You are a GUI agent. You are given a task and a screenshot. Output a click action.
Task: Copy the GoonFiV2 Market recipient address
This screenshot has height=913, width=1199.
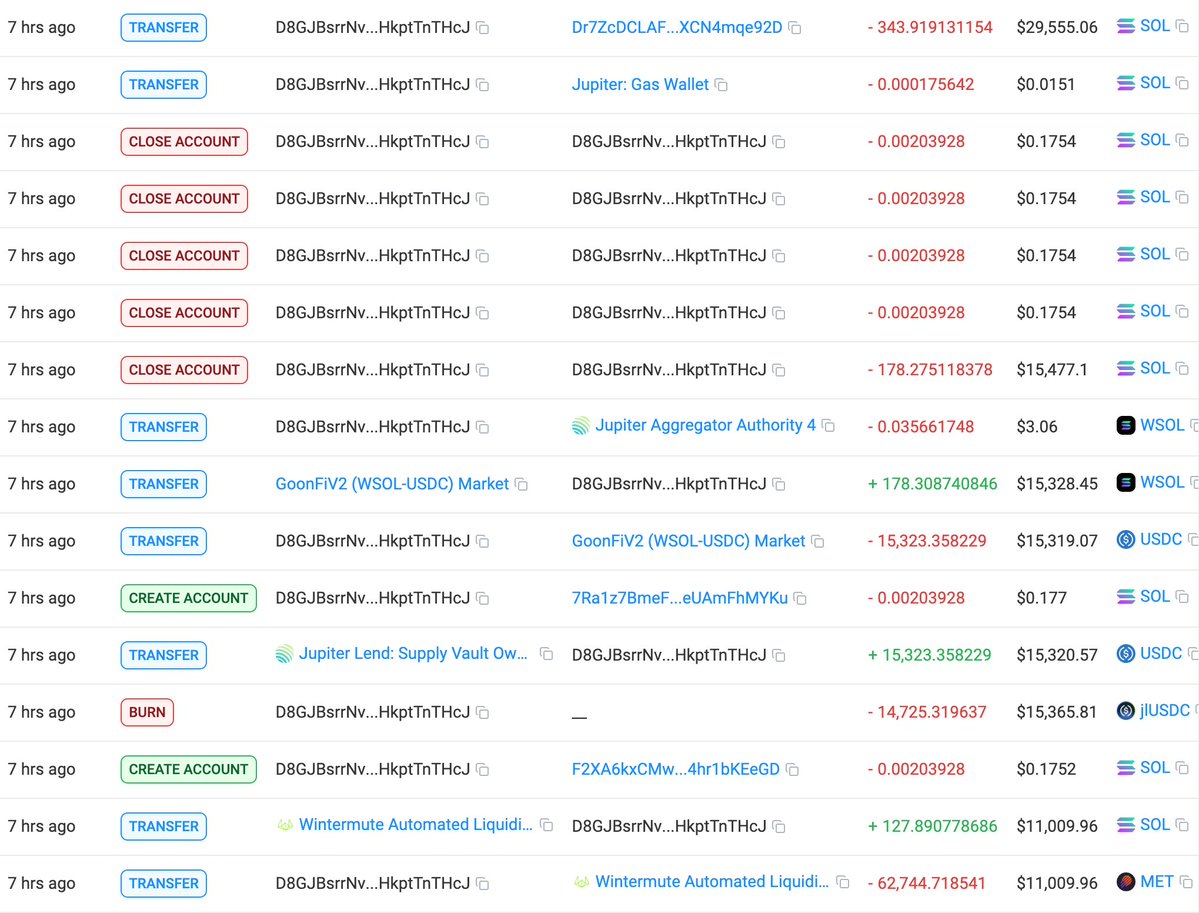[x=818, y=541]
